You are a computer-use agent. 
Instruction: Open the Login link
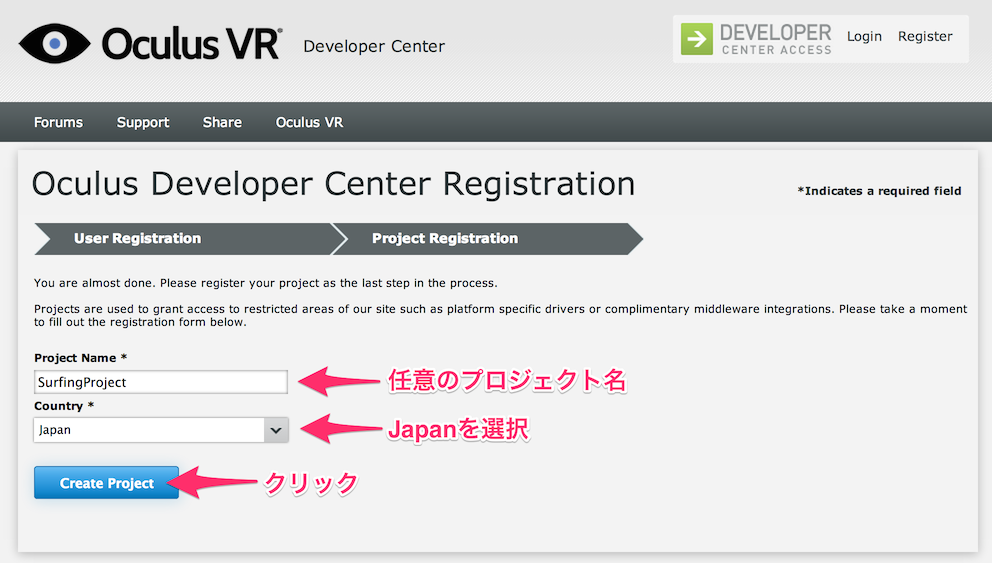point(864,37)
